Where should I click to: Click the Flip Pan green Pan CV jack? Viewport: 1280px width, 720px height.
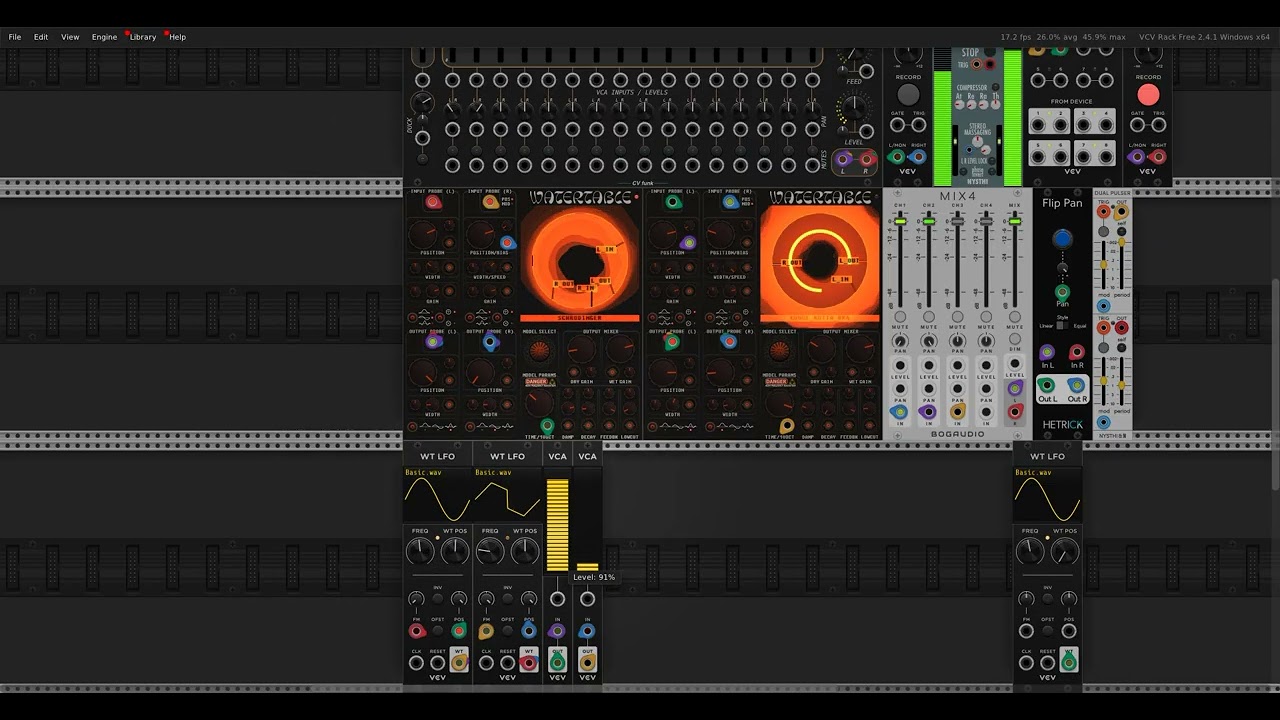click(1062, 293)
